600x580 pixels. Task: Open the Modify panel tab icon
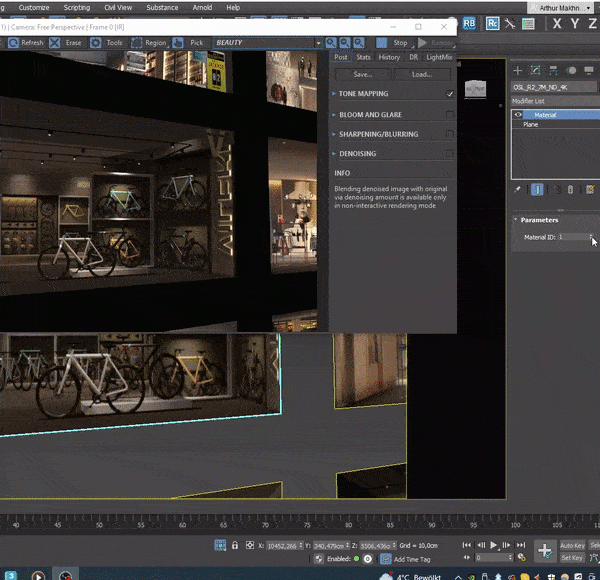[535, 71]
